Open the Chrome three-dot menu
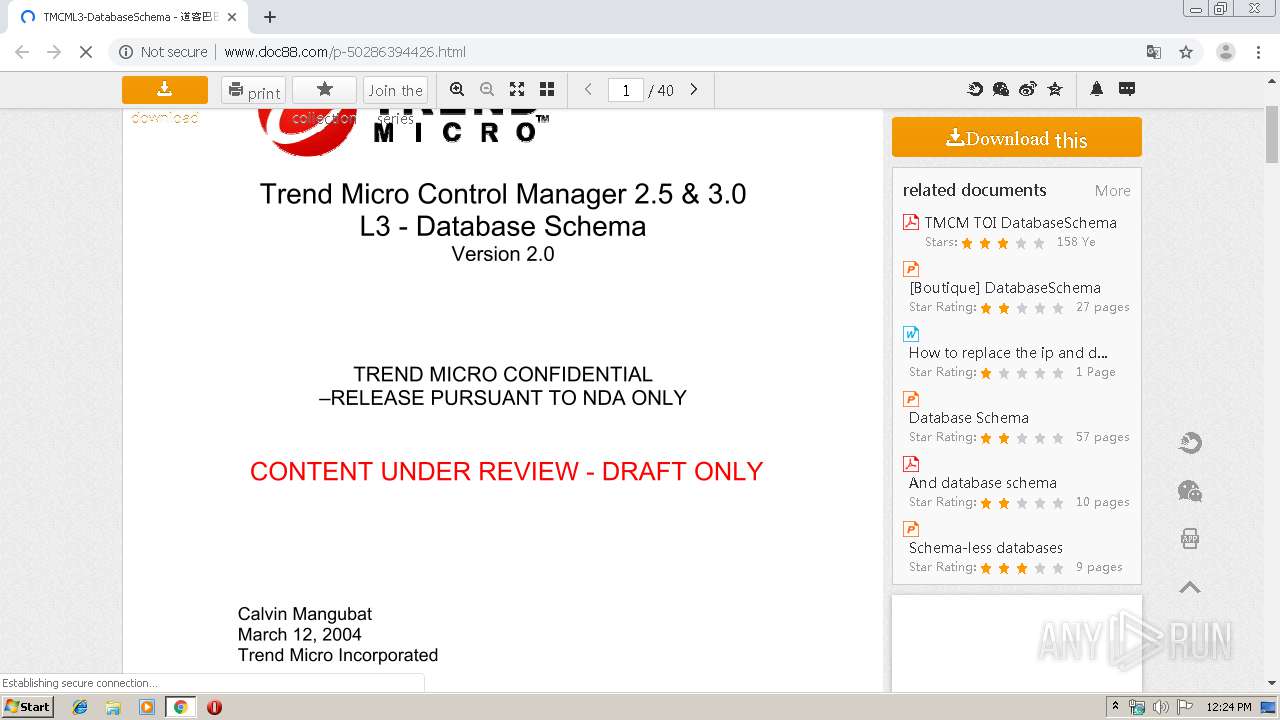Image resolution: width=1280 pixels, height=720 pixels. 1258,52
